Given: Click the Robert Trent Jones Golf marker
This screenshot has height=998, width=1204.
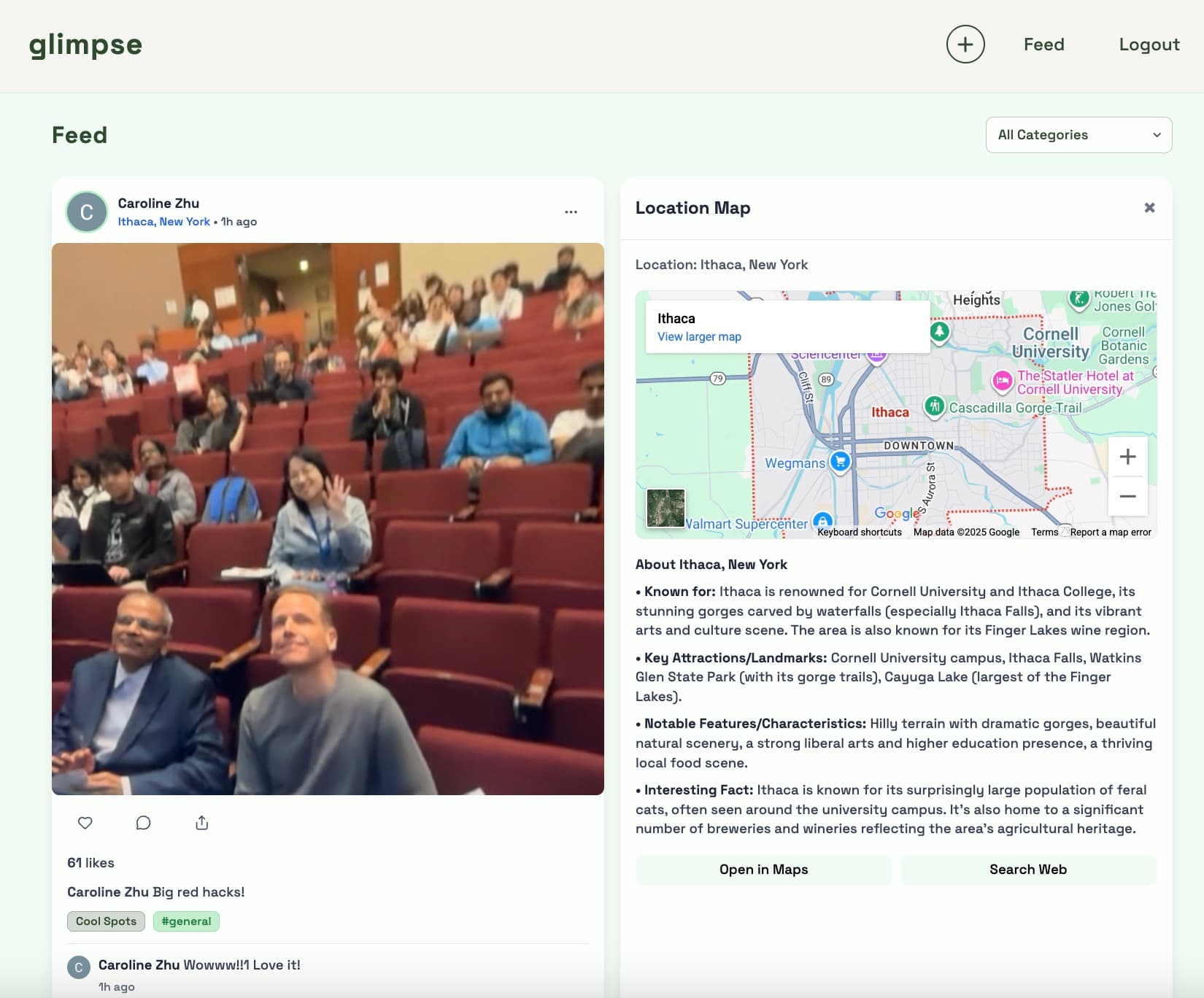Looking at the screenshot, I should (1079, 298).
